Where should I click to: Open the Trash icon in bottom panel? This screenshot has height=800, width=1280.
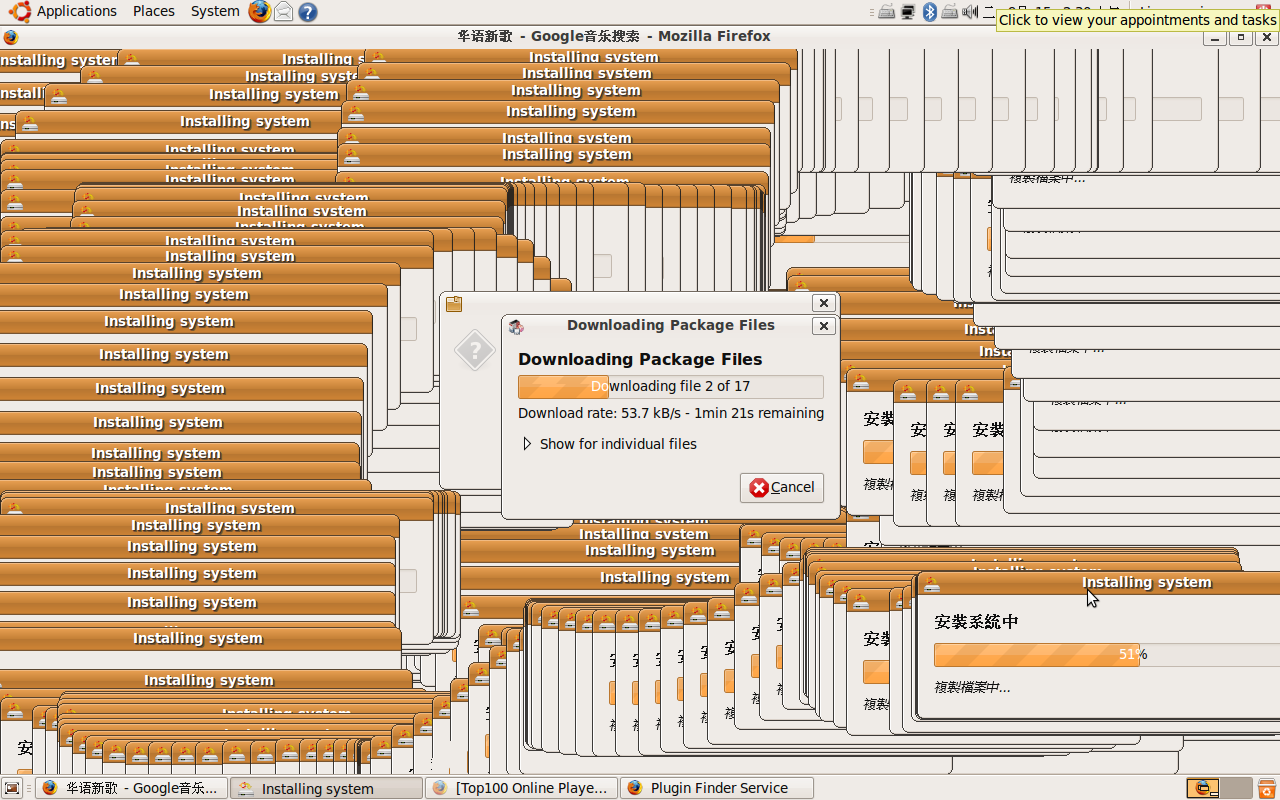pos(1267,788)
